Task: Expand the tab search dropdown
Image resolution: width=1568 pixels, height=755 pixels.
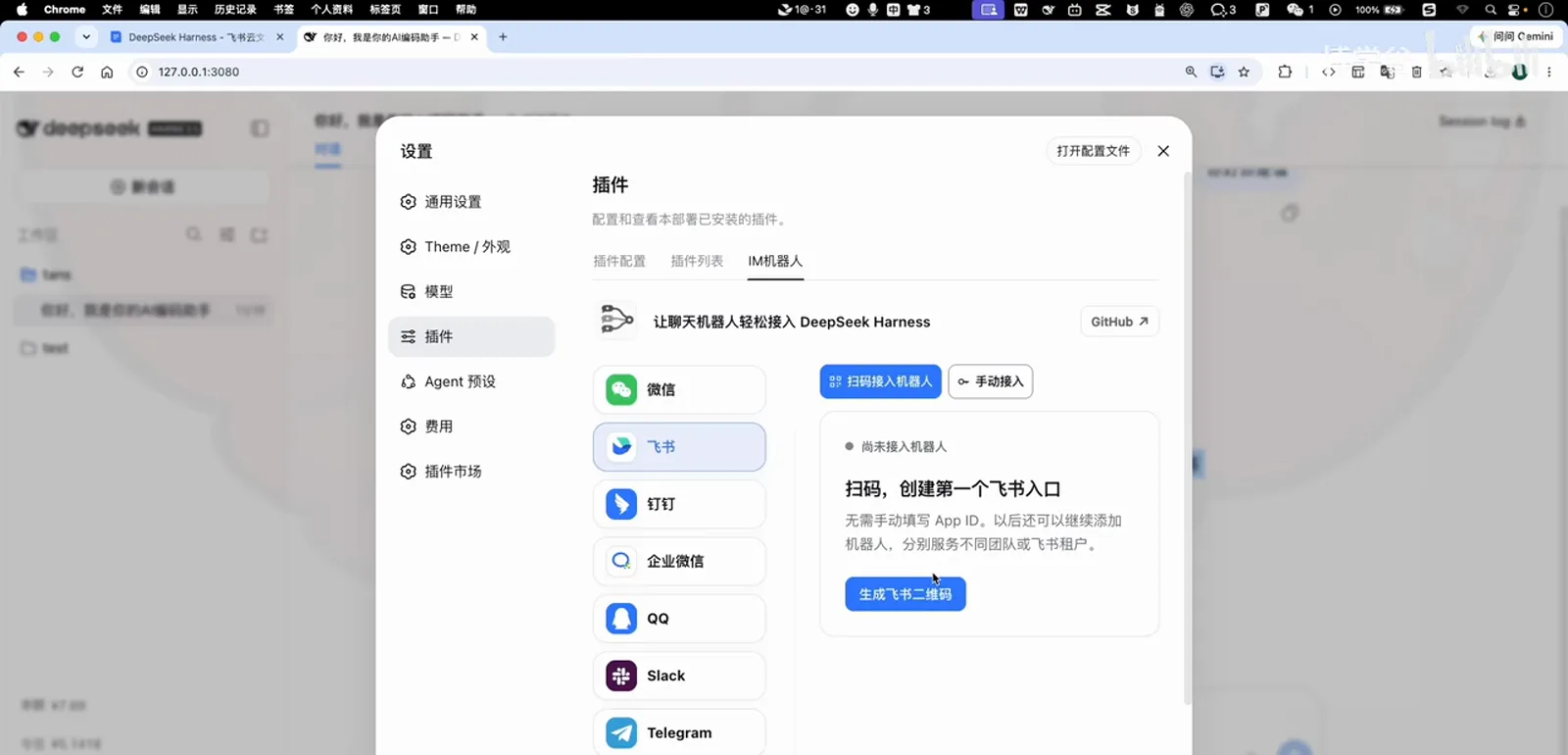Action: tap(86, 37)
